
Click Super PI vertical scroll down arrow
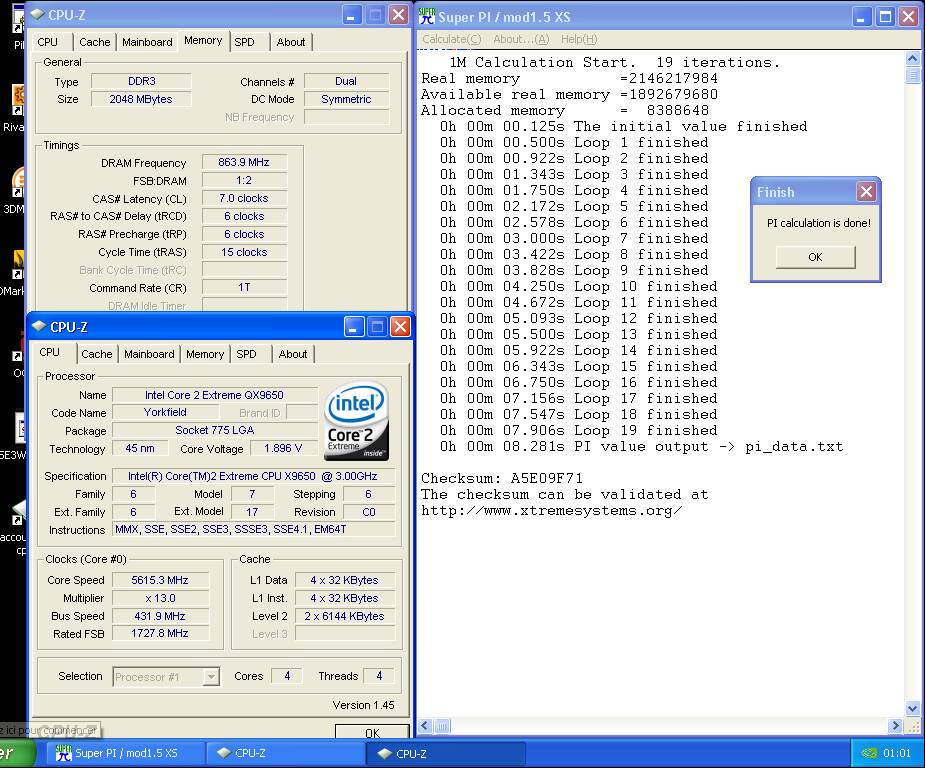[x=912, y=708]
